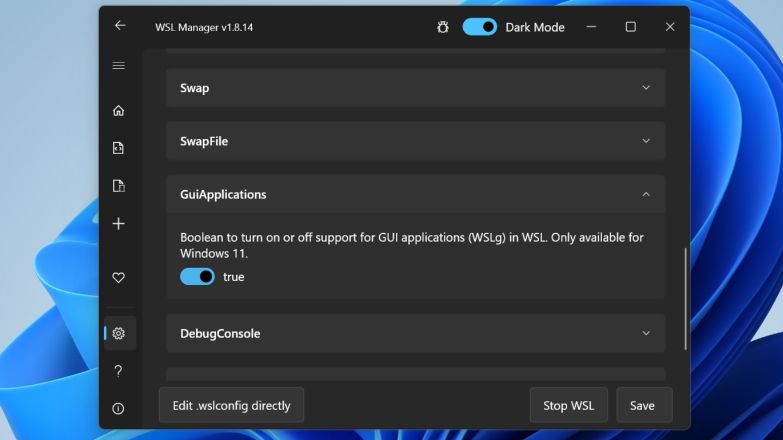Expand the DebugConsole section
Image resolution: width=783 pixels, height=440 pixels.
(415, 334)
